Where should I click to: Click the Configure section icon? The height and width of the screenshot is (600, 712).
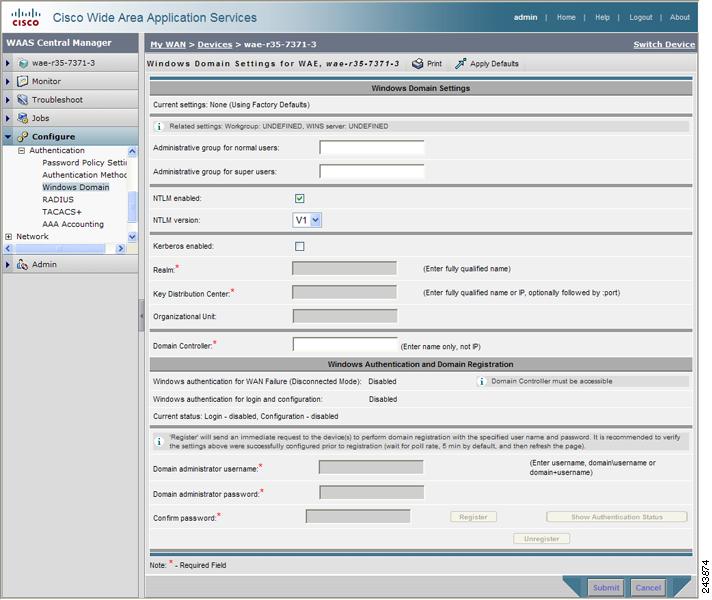[x=22, y=136]
